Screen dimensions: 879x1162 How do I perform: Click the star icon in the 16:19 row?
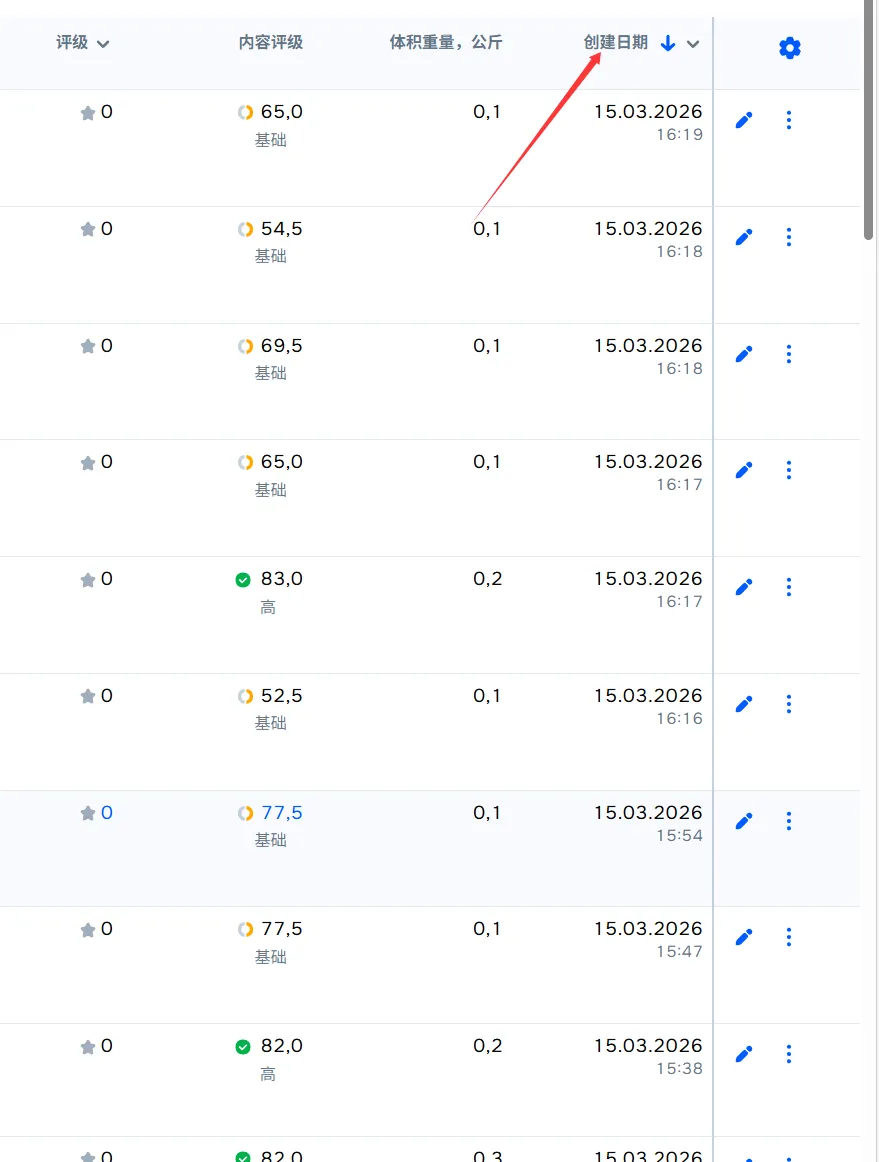click(x=88, y=113)
